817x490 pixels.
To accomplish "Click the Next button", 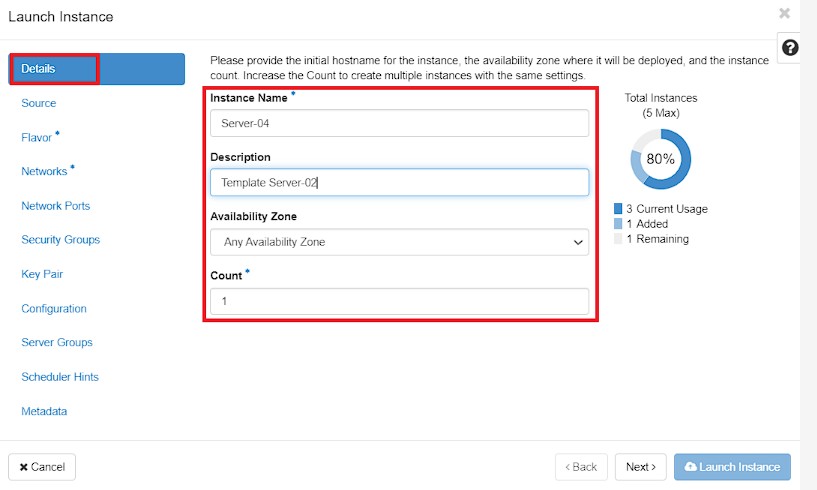I will (640, 467).
